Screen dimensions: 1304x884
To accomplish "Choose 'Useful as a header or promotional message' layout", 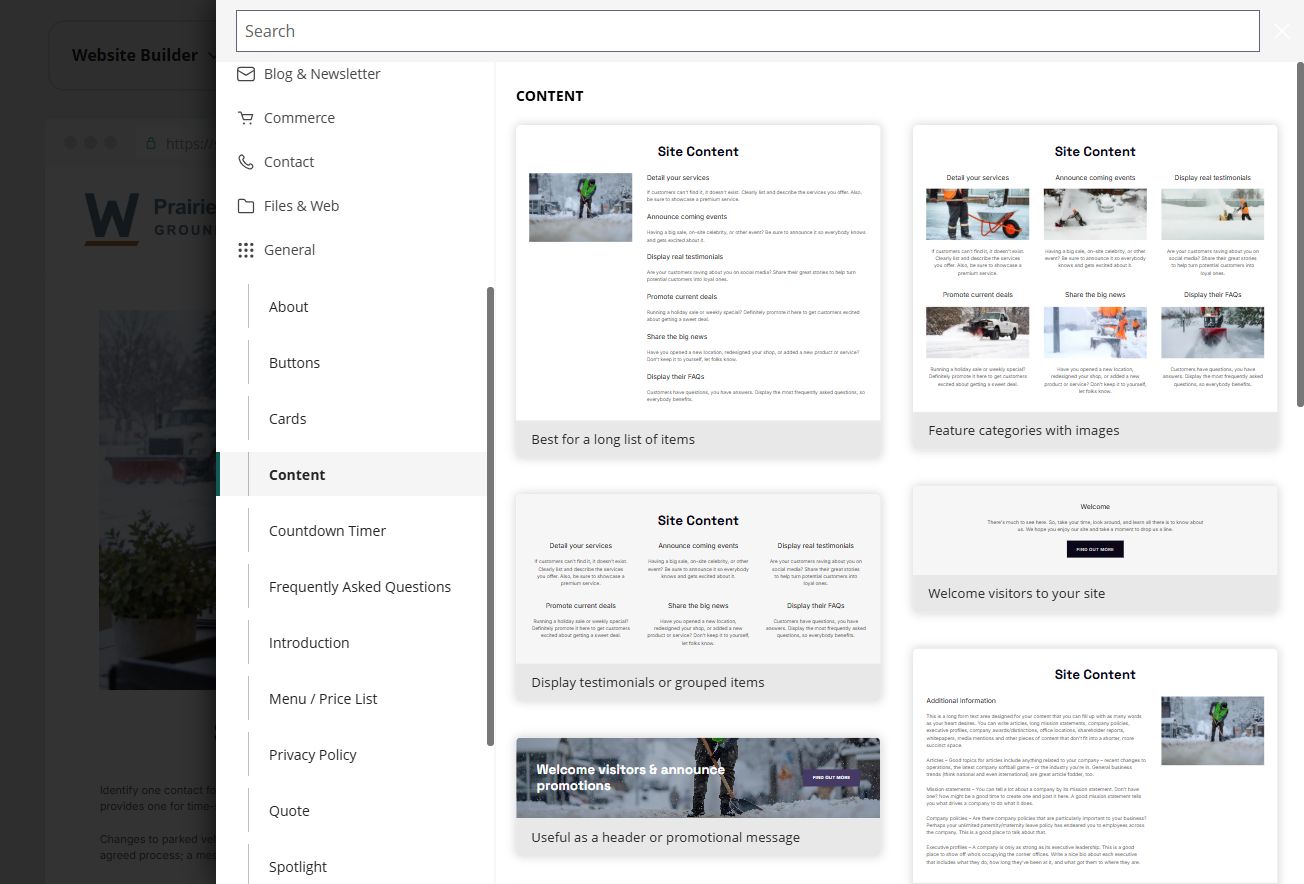I will point(698,797).
